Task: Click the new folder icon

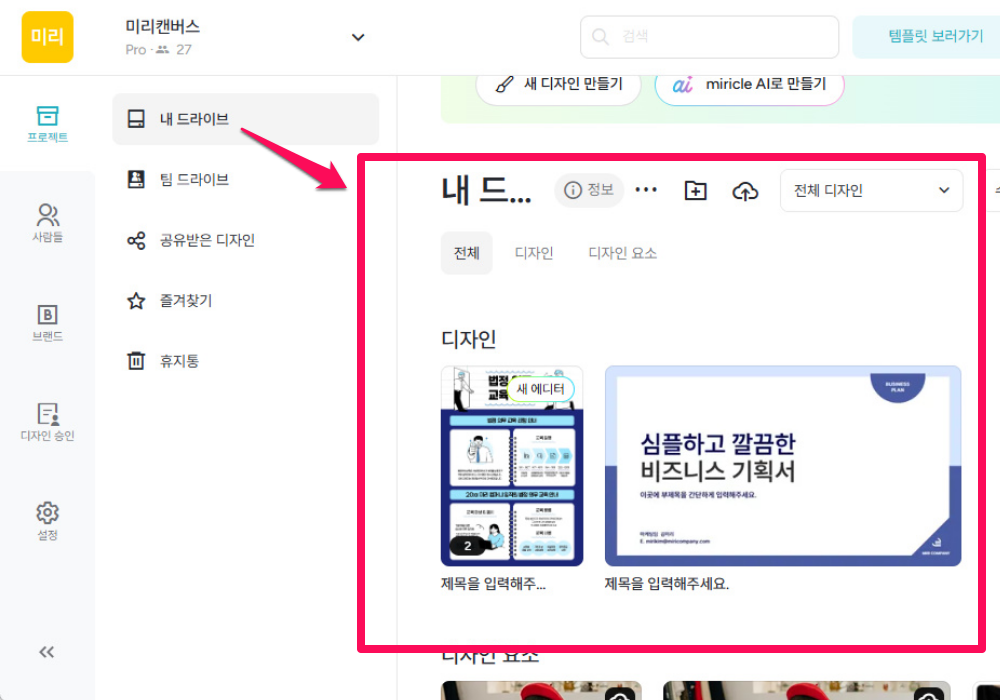Action: (695, 190)
